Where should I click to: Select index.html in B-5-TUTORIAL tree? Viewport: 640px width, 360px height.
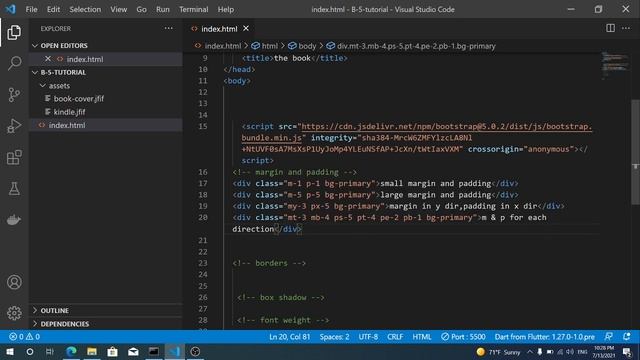pyautogui.click(x=67, y=125)
